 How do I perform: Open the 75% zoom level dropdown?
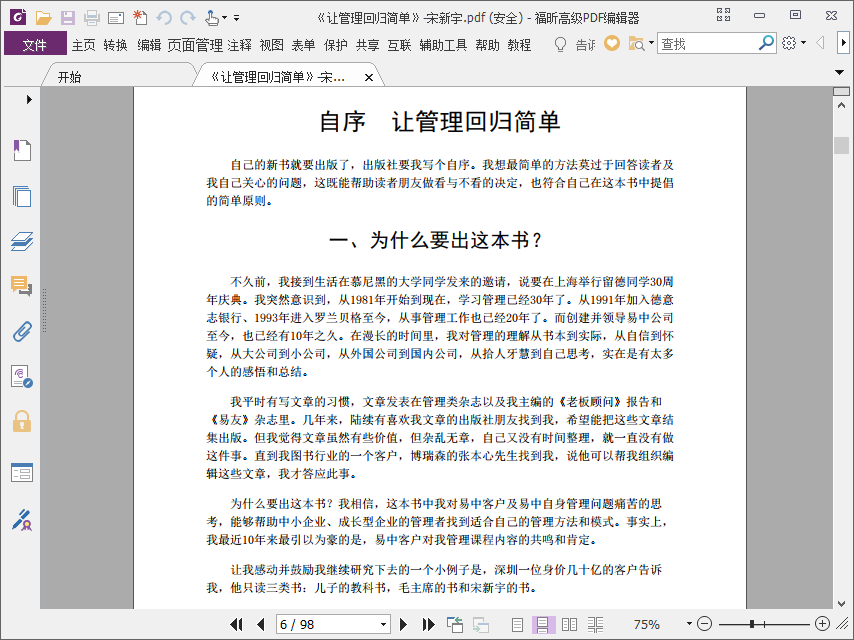tap(688, 624)
